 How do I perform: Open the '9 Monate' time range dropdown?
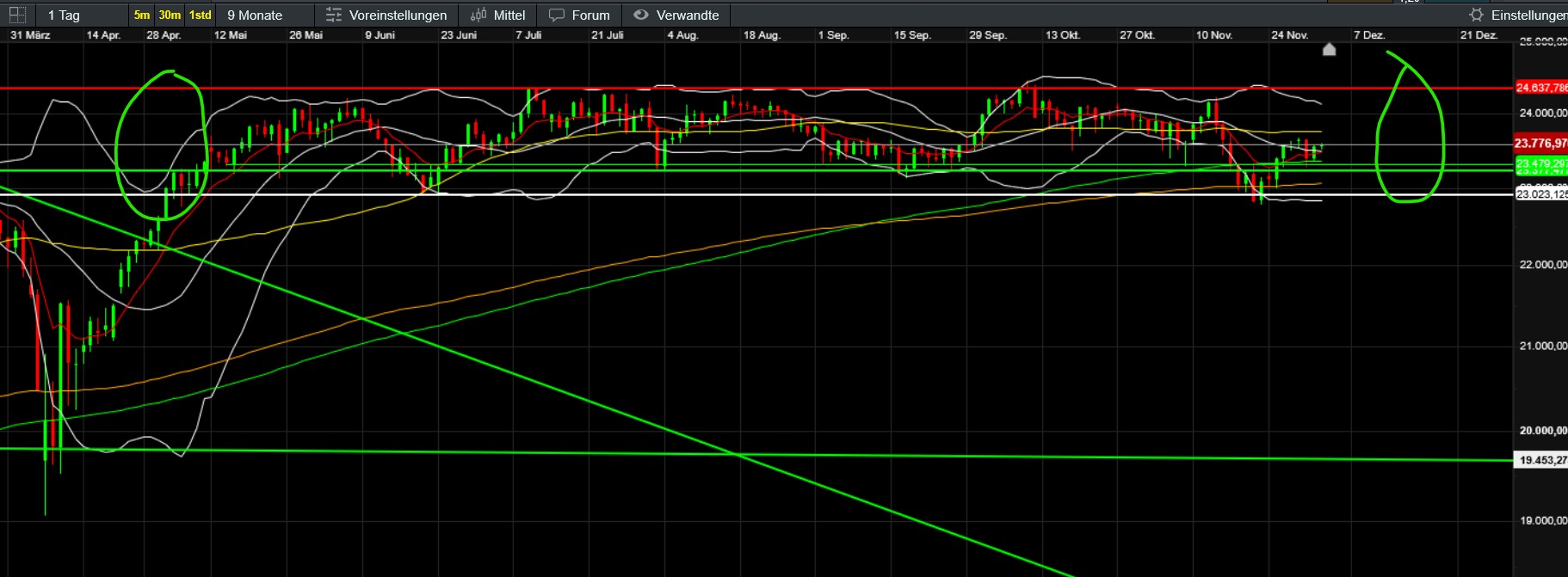point(265,15)
